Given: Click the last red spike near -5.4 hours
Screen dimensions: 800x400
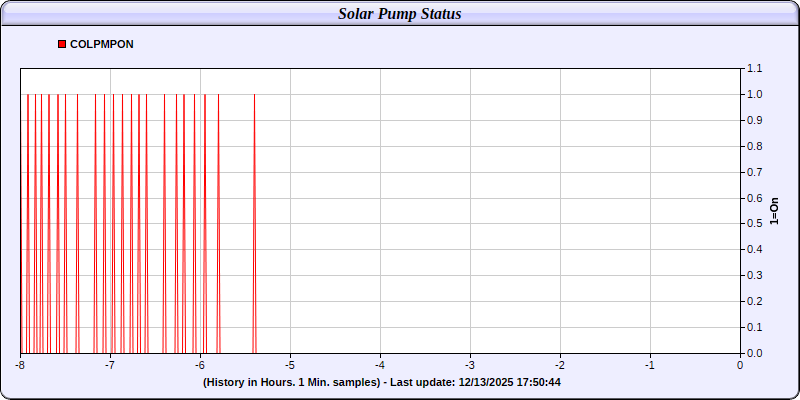Looking at the screenshot, I should pos(254,220).
